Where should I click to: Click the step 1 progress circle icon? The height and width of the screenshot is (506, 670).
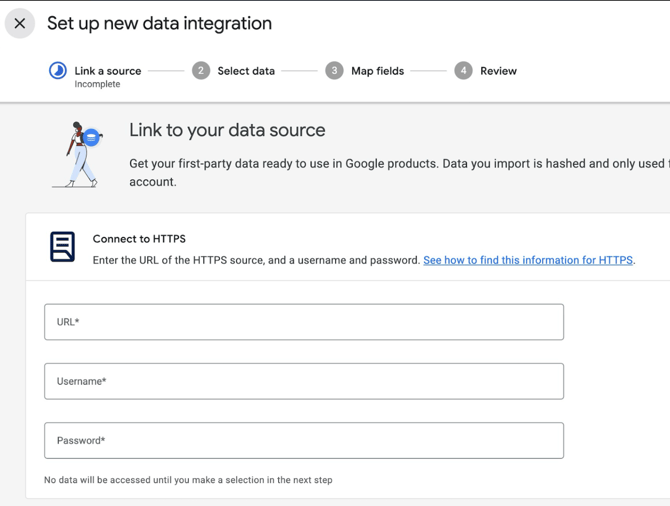click(58, 70)
